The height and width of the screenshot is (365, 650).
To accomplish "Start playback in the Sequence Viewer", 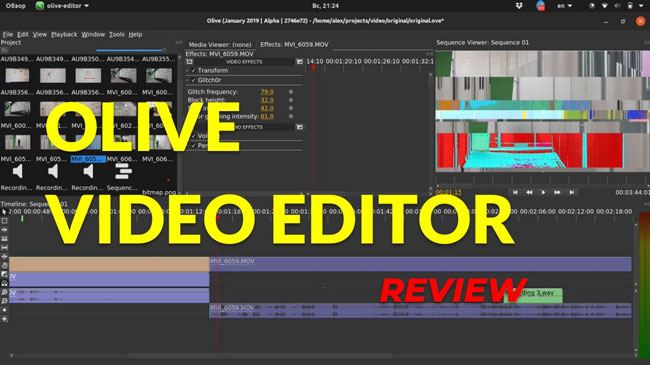I will (543, 192).
